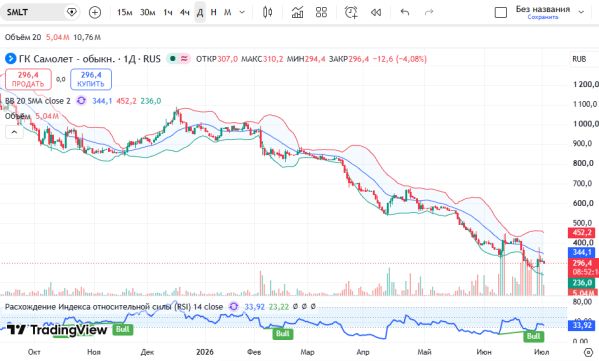The width and height of the screenshot is (599, 361).
Task: Click the Объём 5,04М indicator legend
Action: [x=32, y=116]
